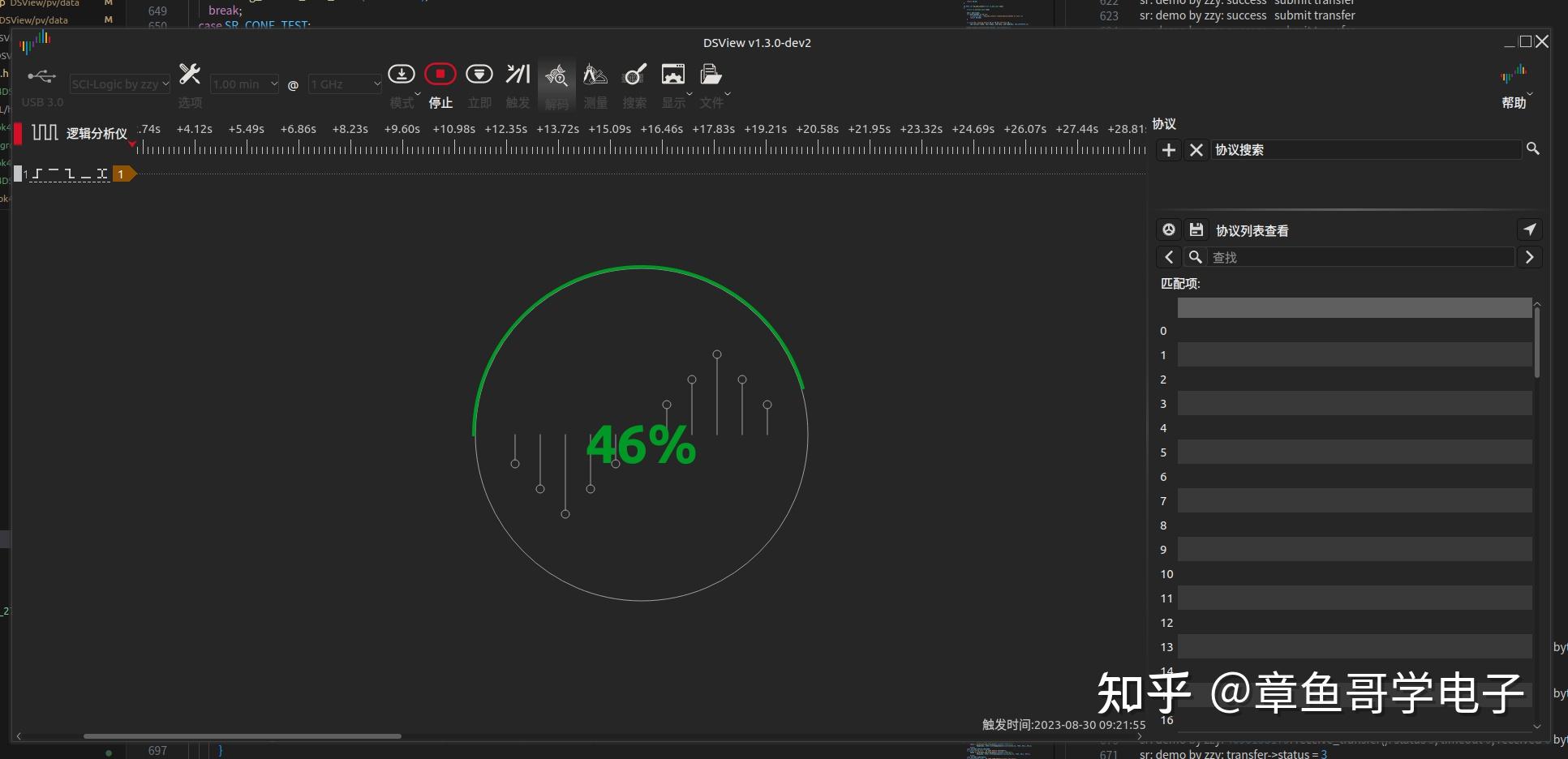Open the 模式 (mode) menu
This screenshot has height=759, width=1568.
pyautogui.click(x=402, y=74)
